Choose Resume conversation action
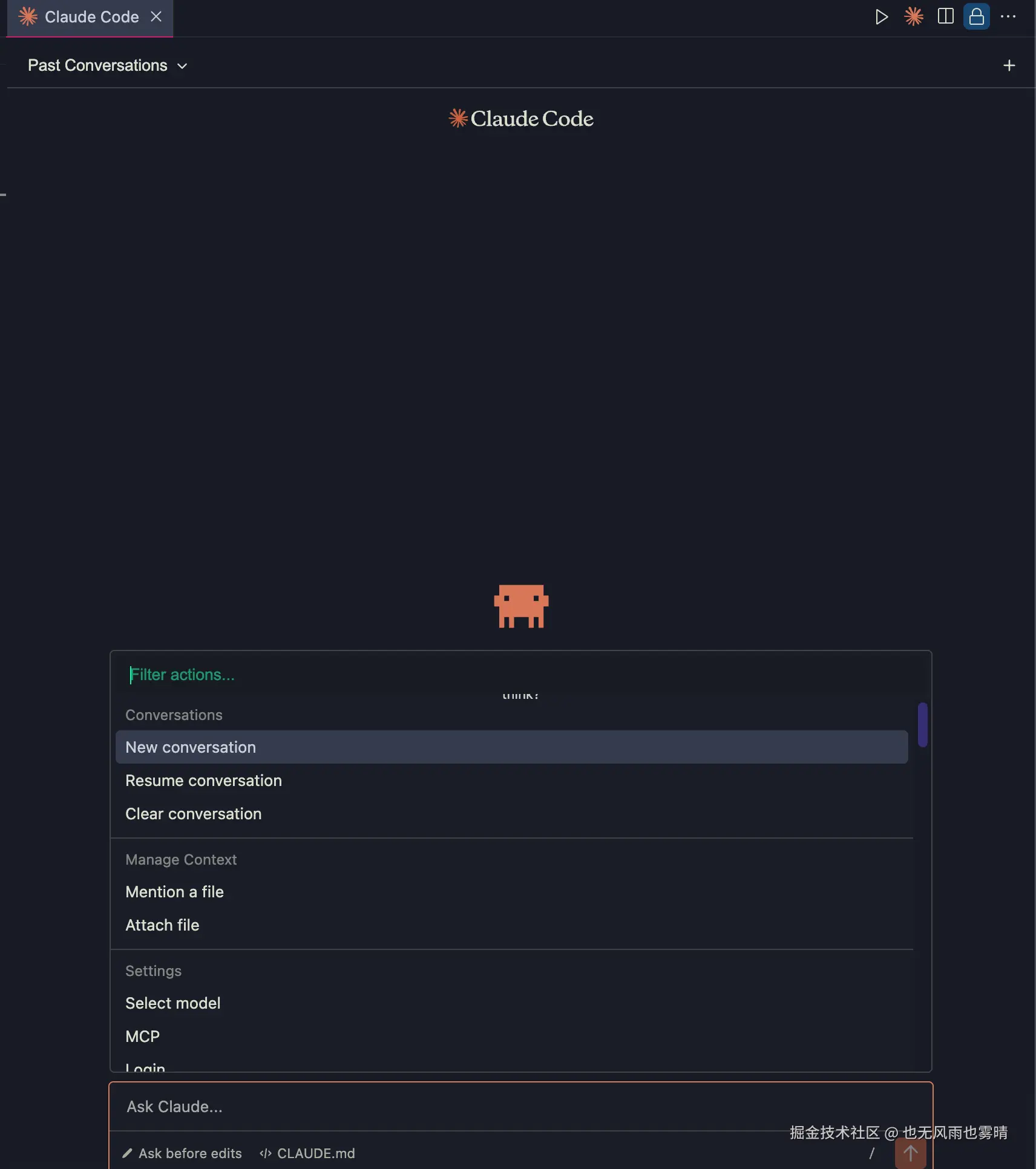Screen dimensions: 1036x1169 point(511,781)
